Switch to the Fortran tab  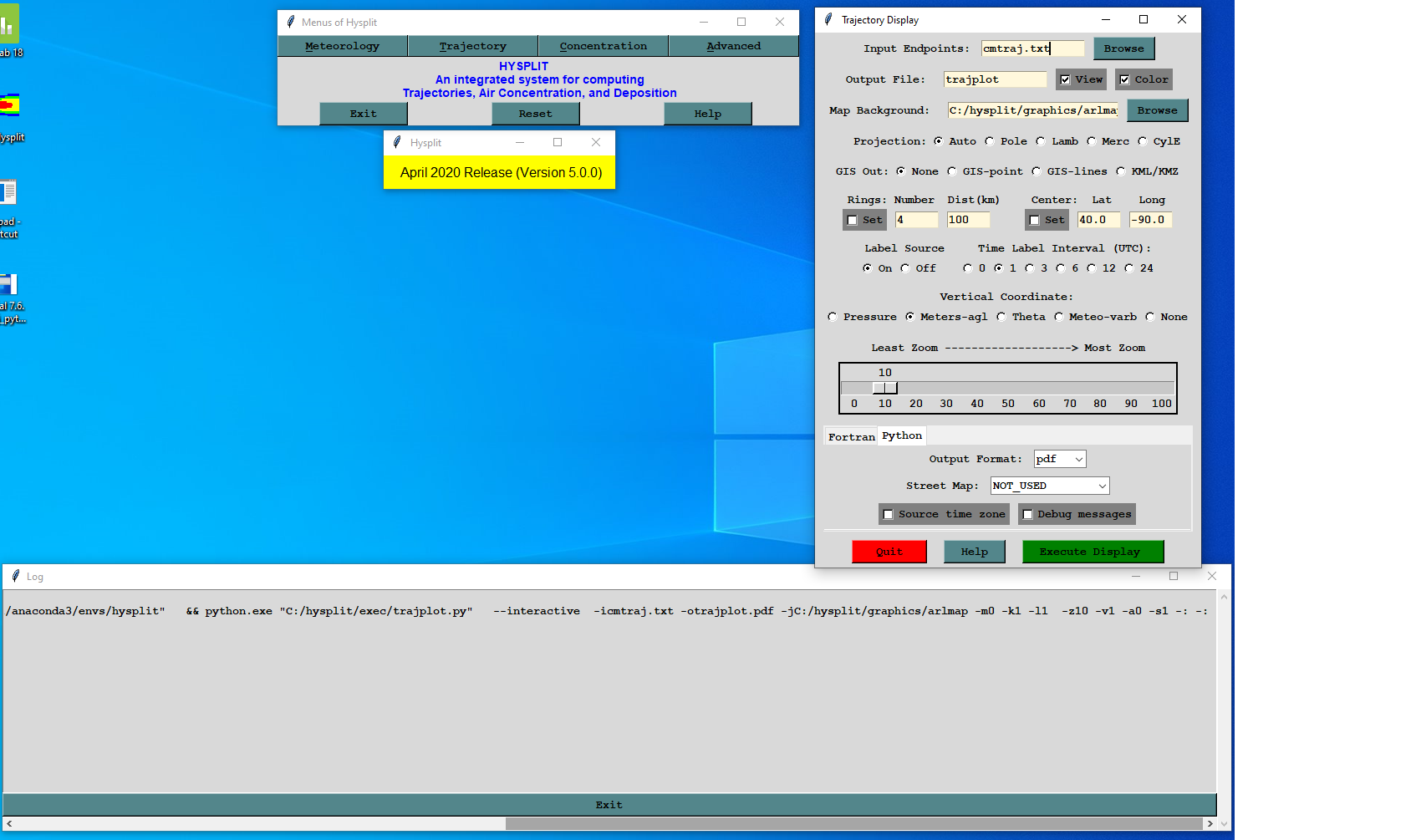[851, 436]
